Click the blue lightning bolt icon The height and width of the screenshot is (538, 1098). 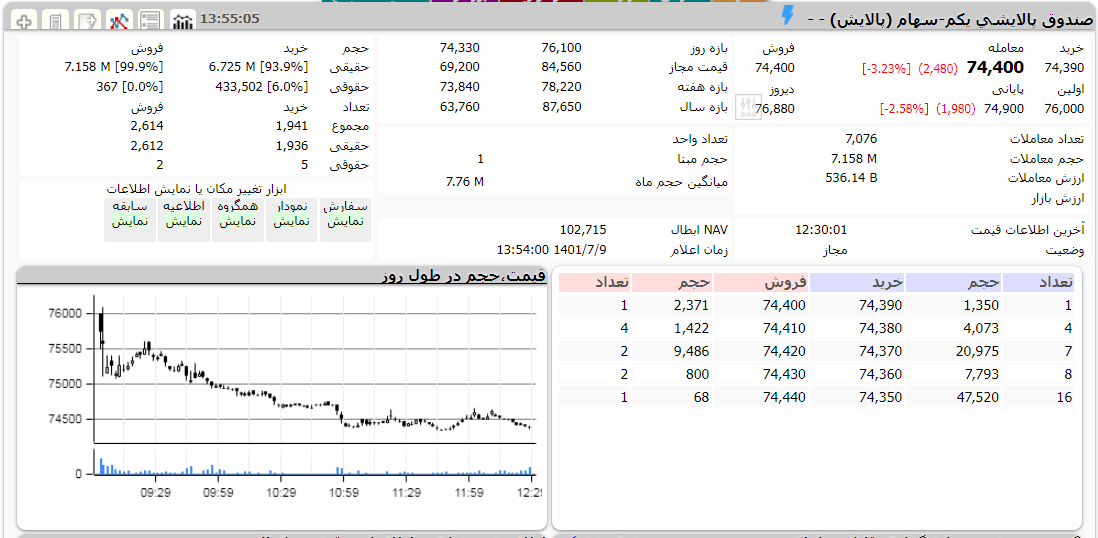click(x=788, y=15)
